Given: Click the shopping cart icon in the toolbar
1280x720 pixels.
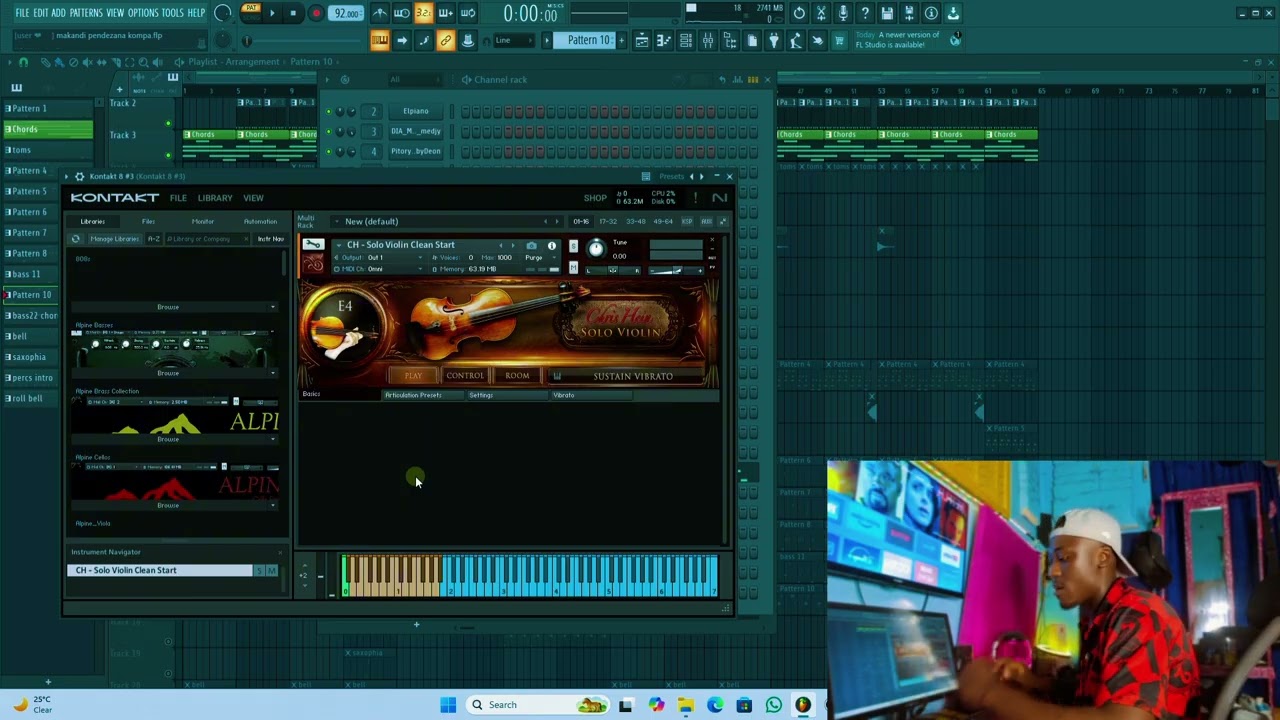Looking at the screenshot, I should 839,40.
